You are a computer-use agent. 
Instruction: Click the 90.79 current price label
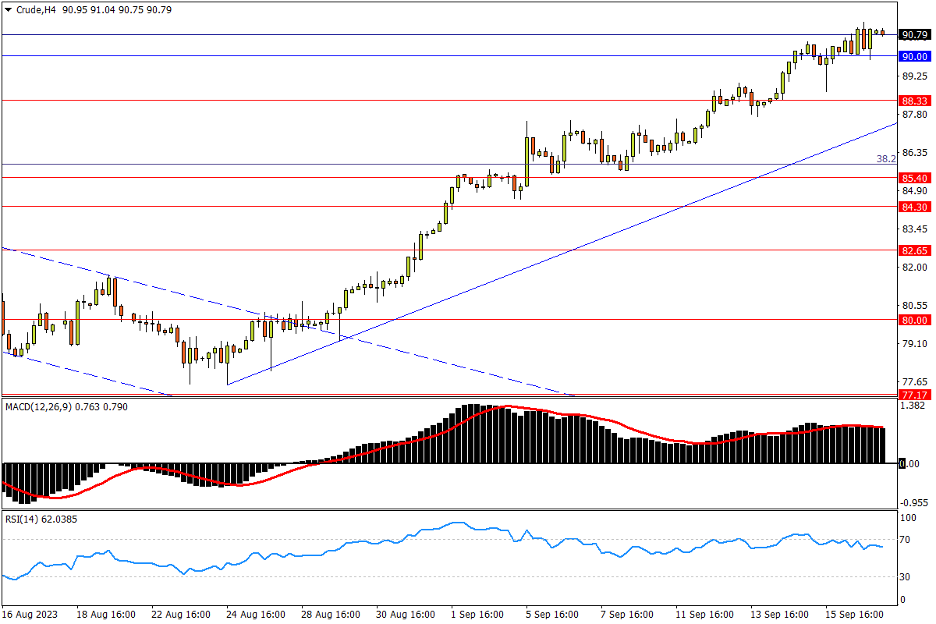pyautogui.click(x=914, y=35)
